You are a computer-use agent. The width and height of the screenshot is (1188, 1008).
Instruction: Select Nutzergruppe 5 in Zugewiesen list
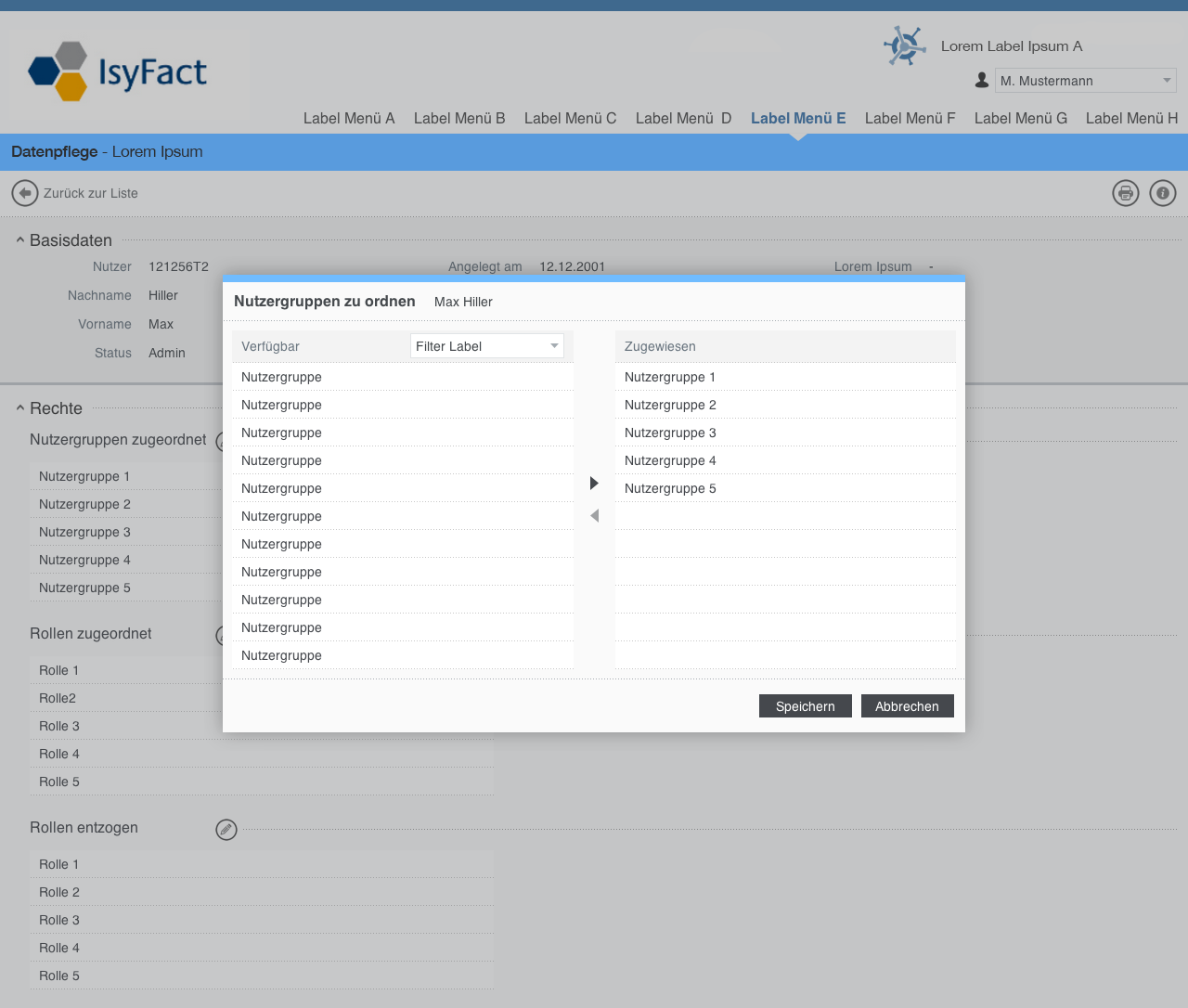(x=670, y=488)
